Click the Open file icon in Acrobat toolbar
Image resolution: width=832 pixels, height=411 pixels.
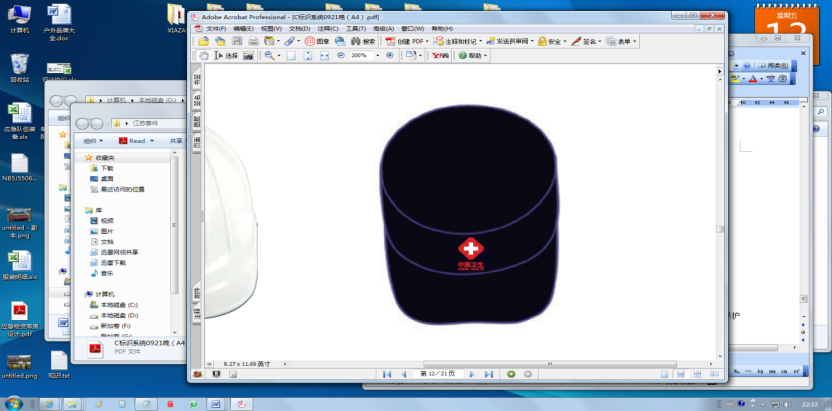(204, 42)
